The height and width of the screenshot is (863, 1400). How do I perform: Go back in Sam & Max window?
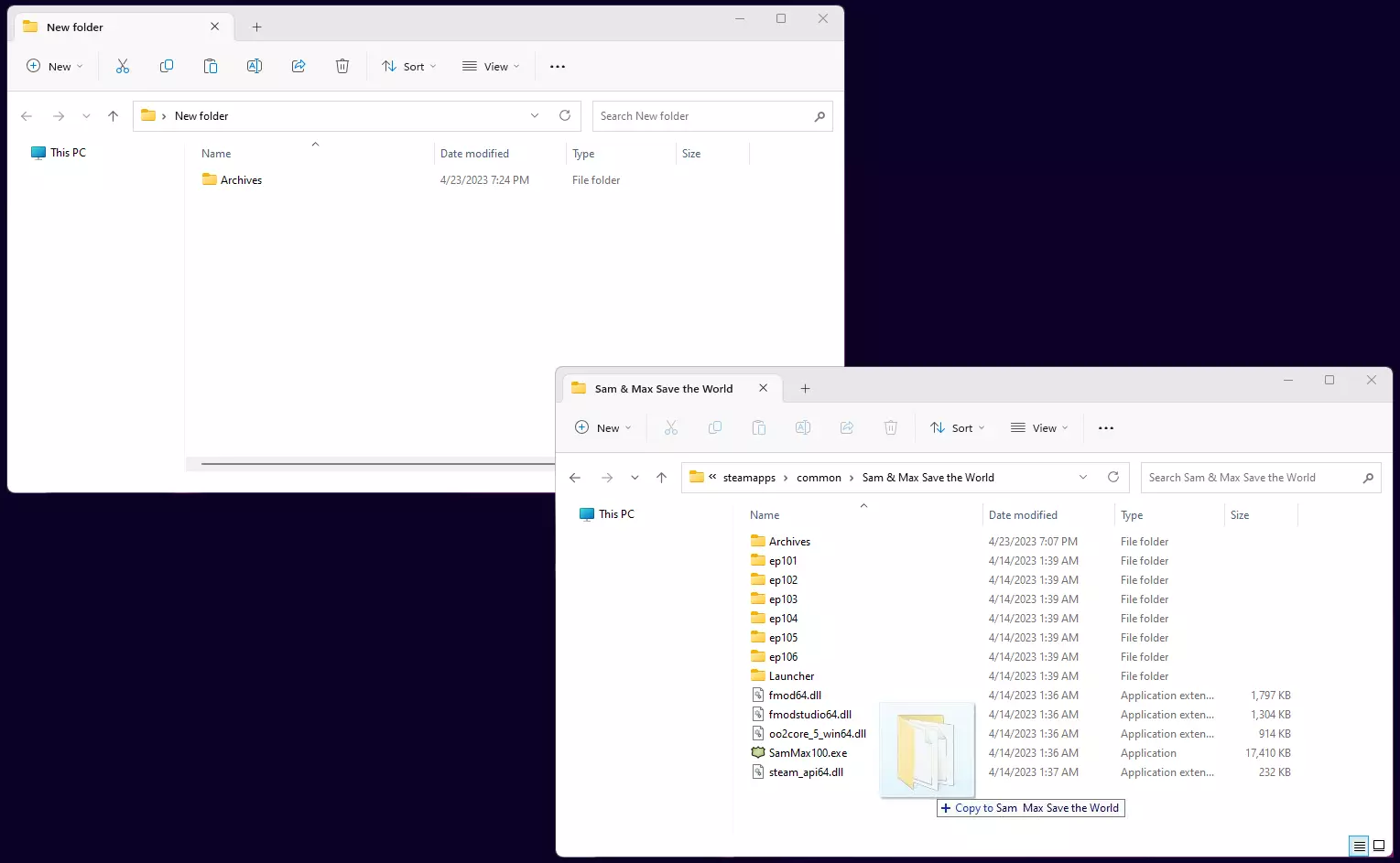click(x=575, y=478)
